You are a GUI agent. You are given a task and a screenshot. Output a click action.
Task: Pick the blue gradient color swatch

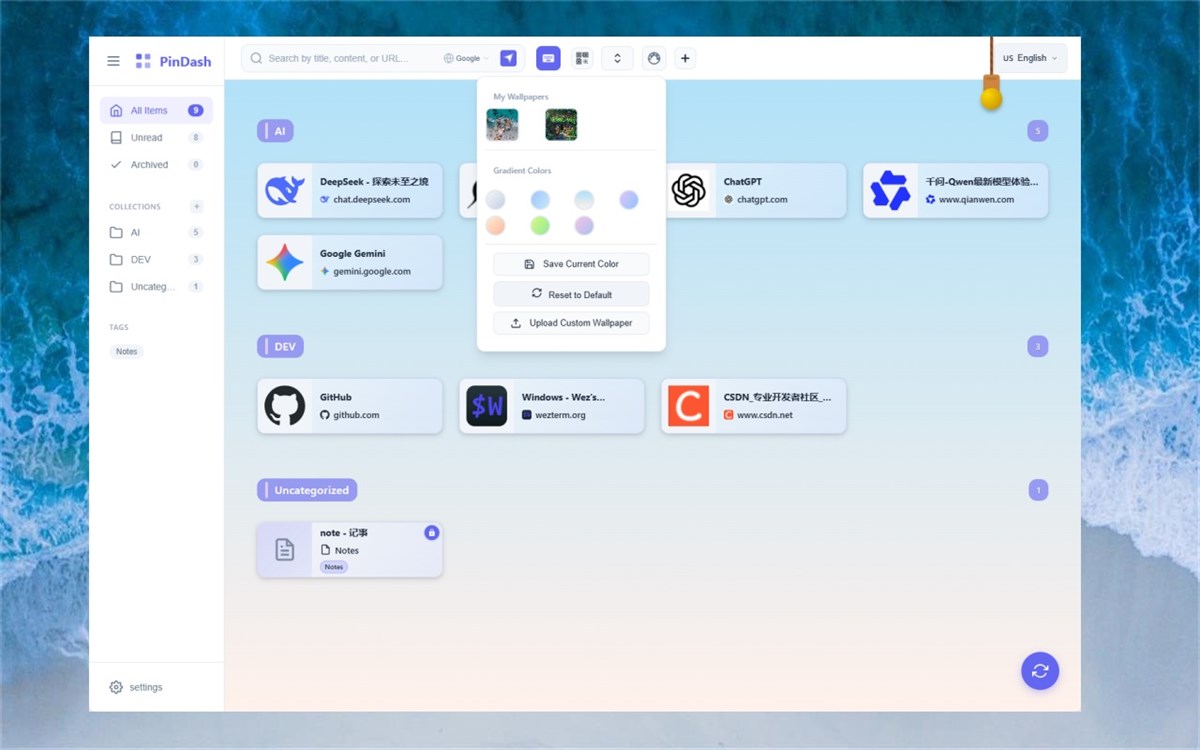[x=540, y=200]
